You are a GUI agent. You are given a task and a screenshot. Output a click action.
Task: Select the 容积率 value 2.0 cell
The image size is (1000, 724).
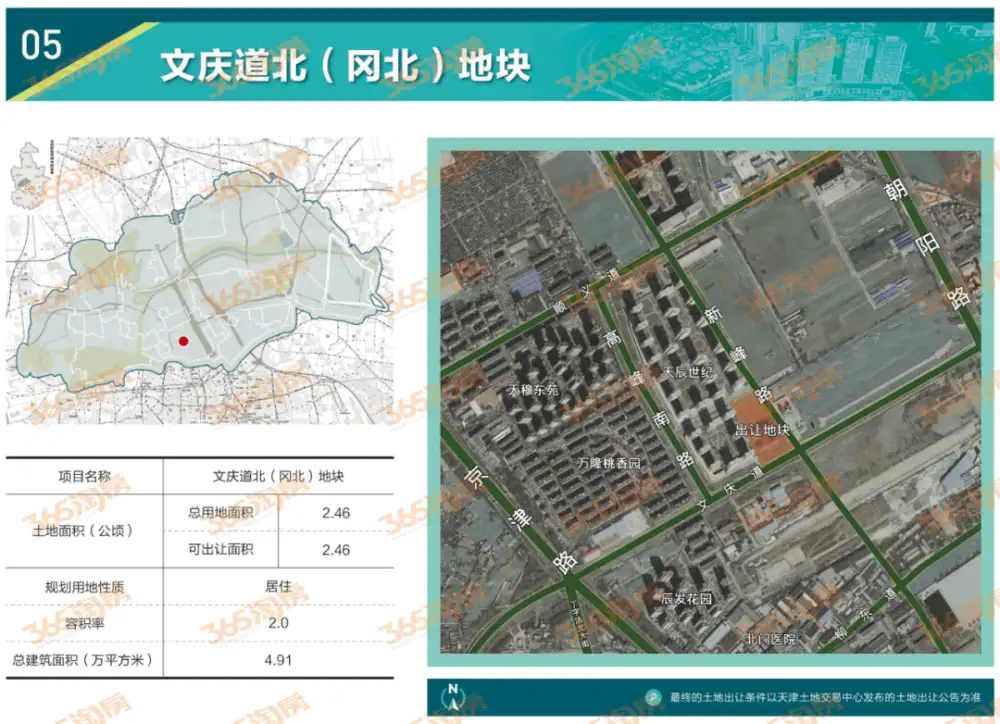[278, 623]
